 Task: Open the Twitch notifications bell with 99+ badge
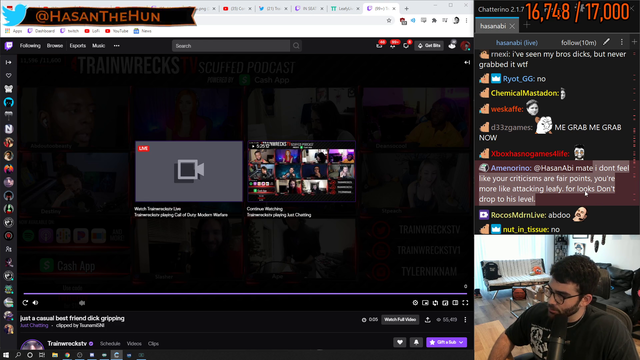click(393, 45)
